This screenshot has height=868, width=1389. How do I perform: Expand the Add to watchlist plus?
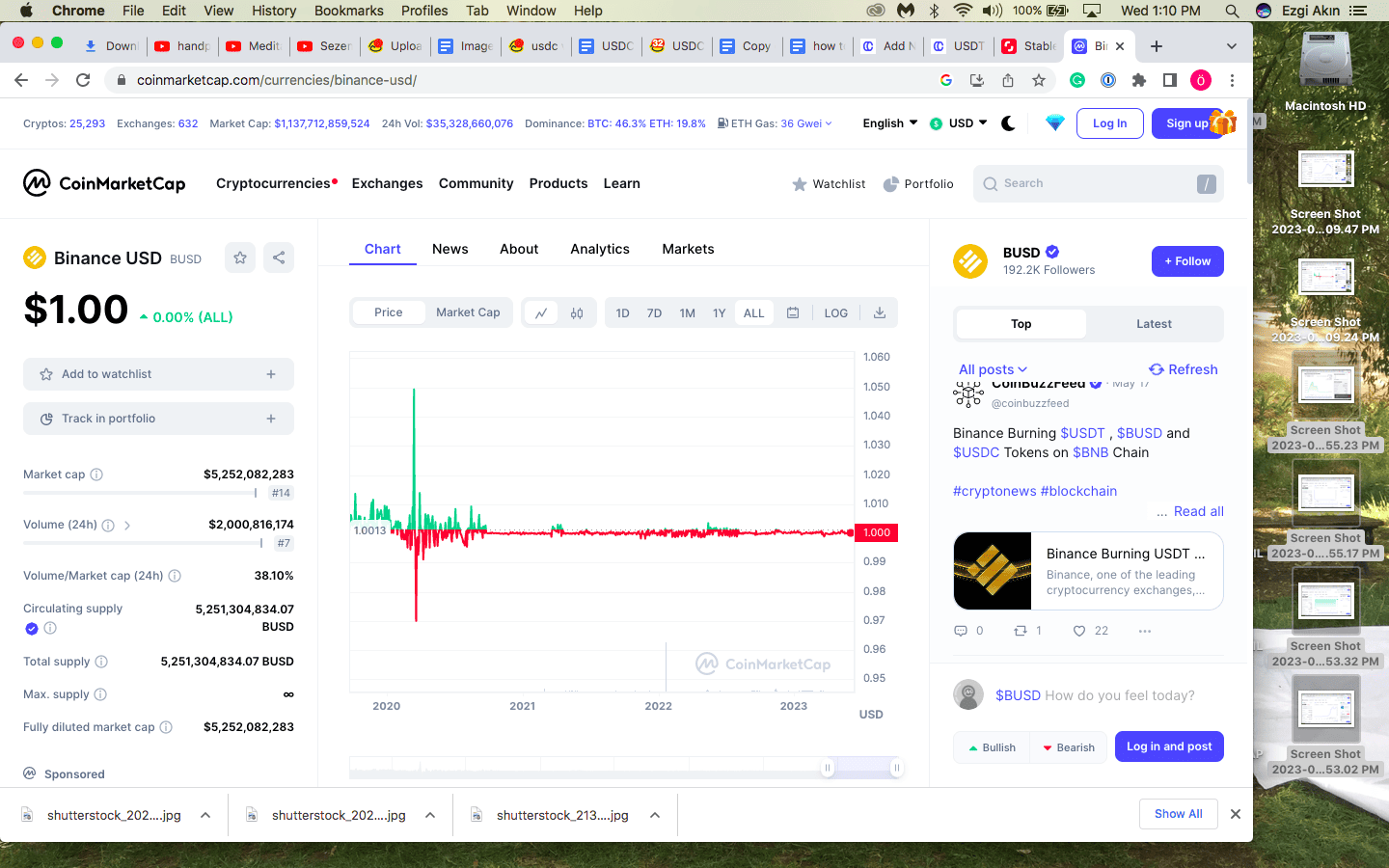coord(271,374)
